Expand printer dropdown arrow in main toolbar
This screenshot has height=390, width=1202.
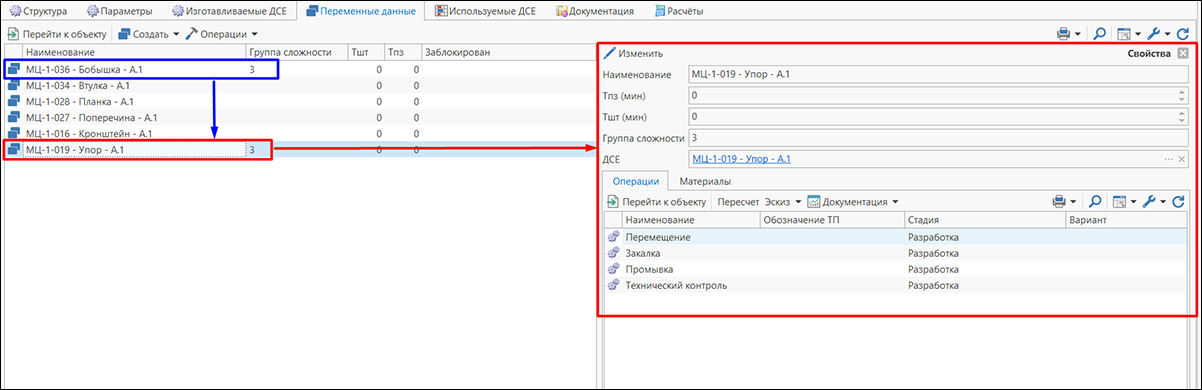(1078, 34)
